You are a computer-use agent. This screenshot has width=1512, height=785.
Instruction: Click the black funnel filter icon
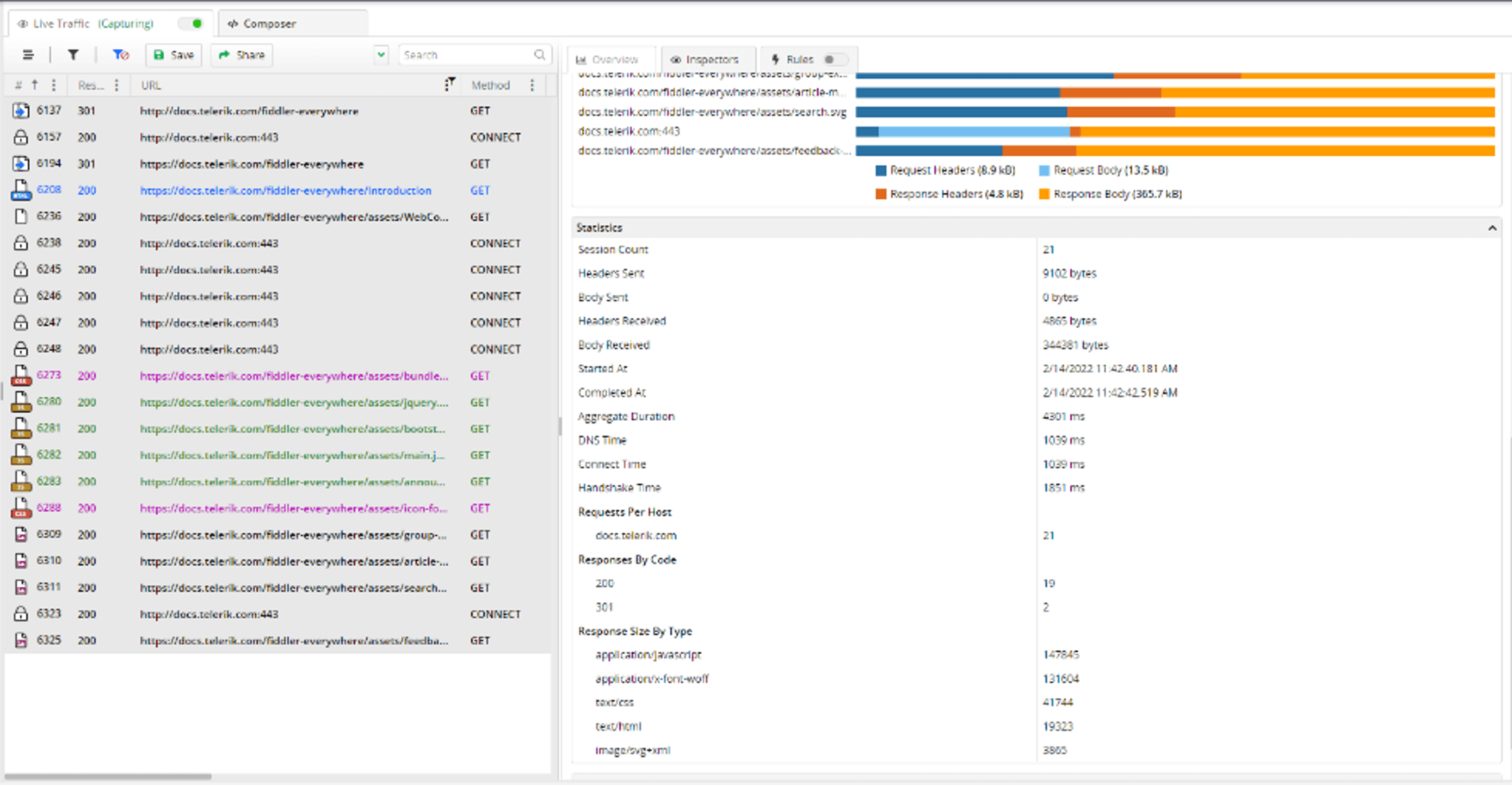73,55
